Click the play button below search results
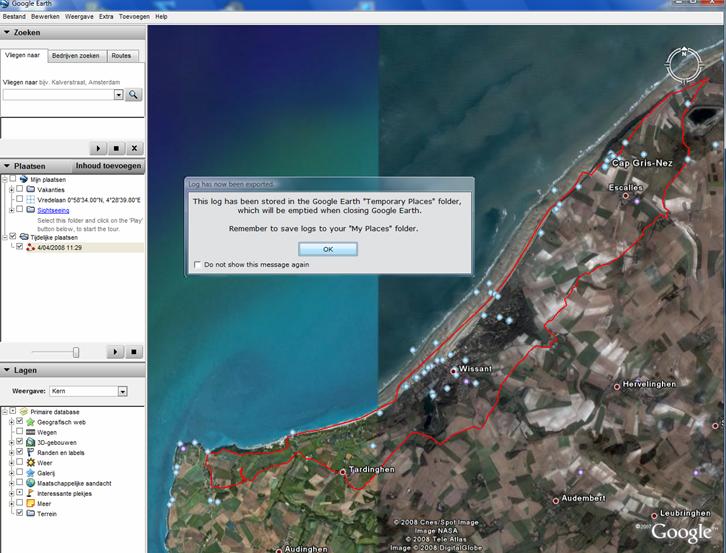 [98, 148]
